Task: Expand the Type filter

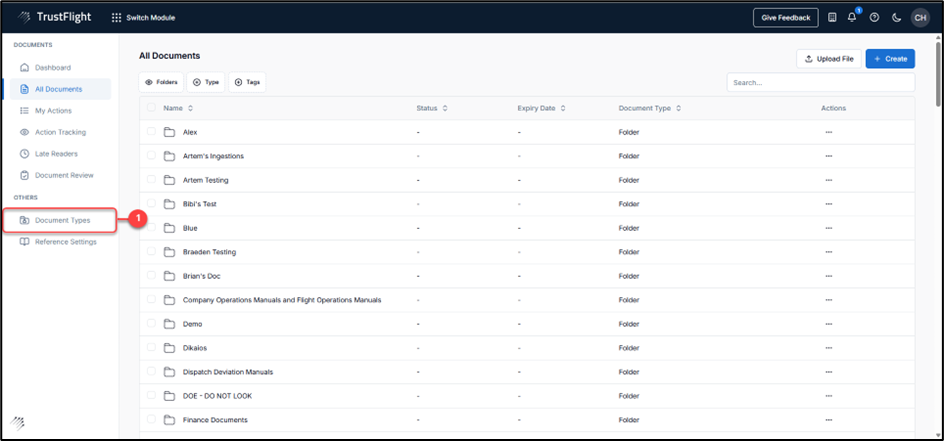Action: tap(205, 82)
